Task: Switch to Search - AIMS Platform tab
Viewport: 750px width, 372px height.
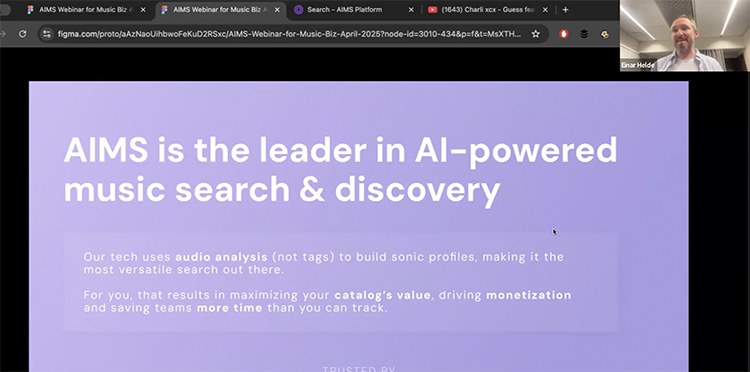Action: 352,10
